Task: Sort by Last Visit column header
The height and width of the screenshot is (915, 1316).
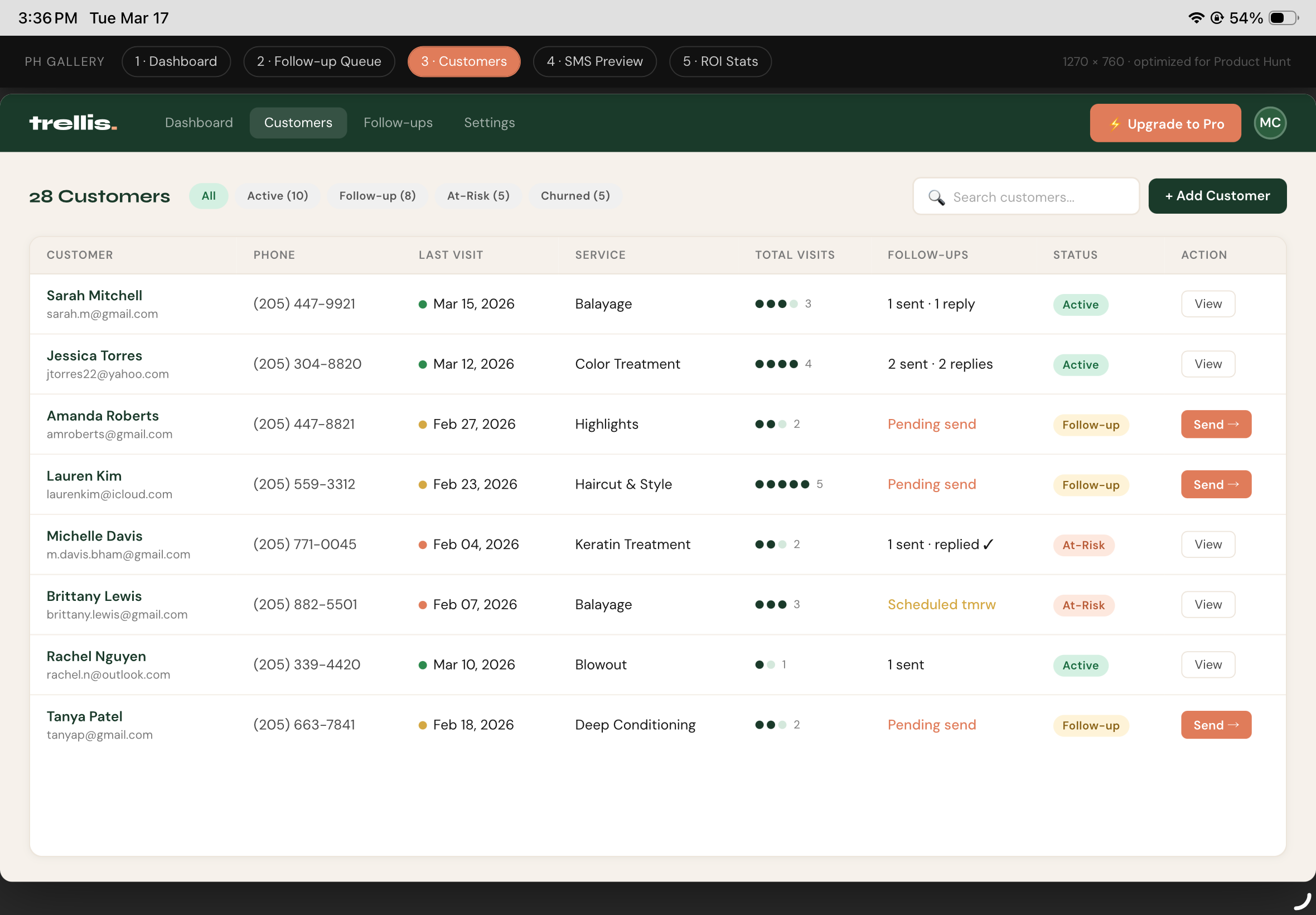Action: [x=451, y=255]
